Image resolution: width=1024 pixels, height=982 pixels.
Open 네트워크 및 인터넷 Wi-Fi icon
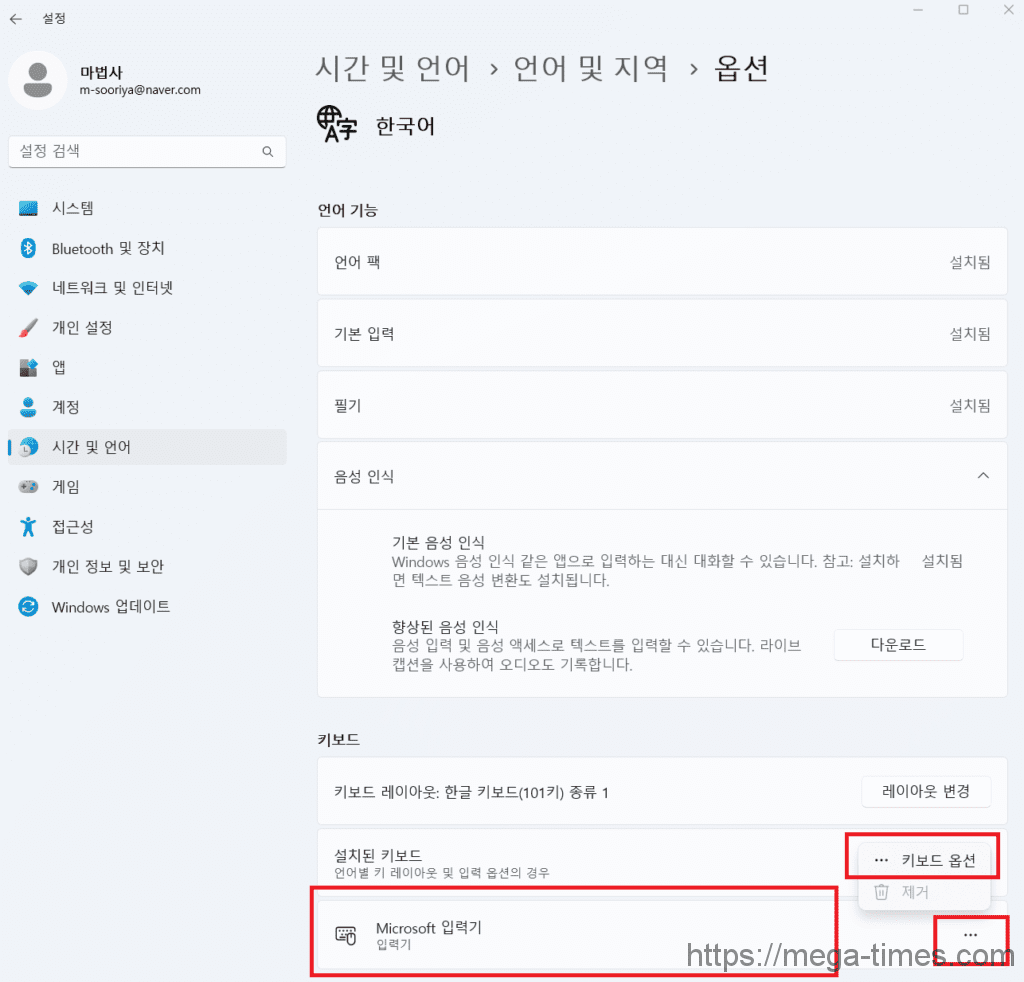tap(29, 288)
